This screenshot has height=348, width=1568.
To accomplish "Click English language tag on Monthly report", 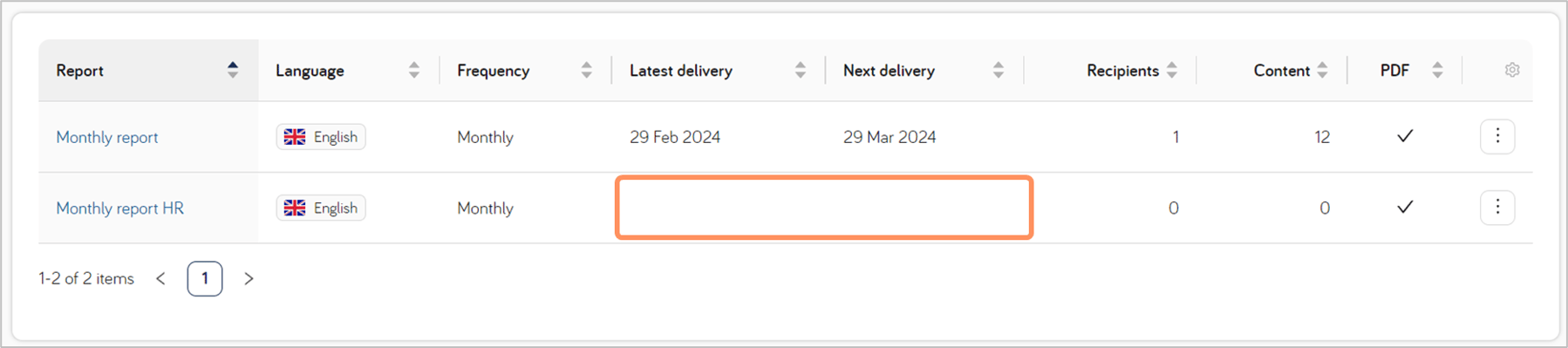I will pos(321,137).
